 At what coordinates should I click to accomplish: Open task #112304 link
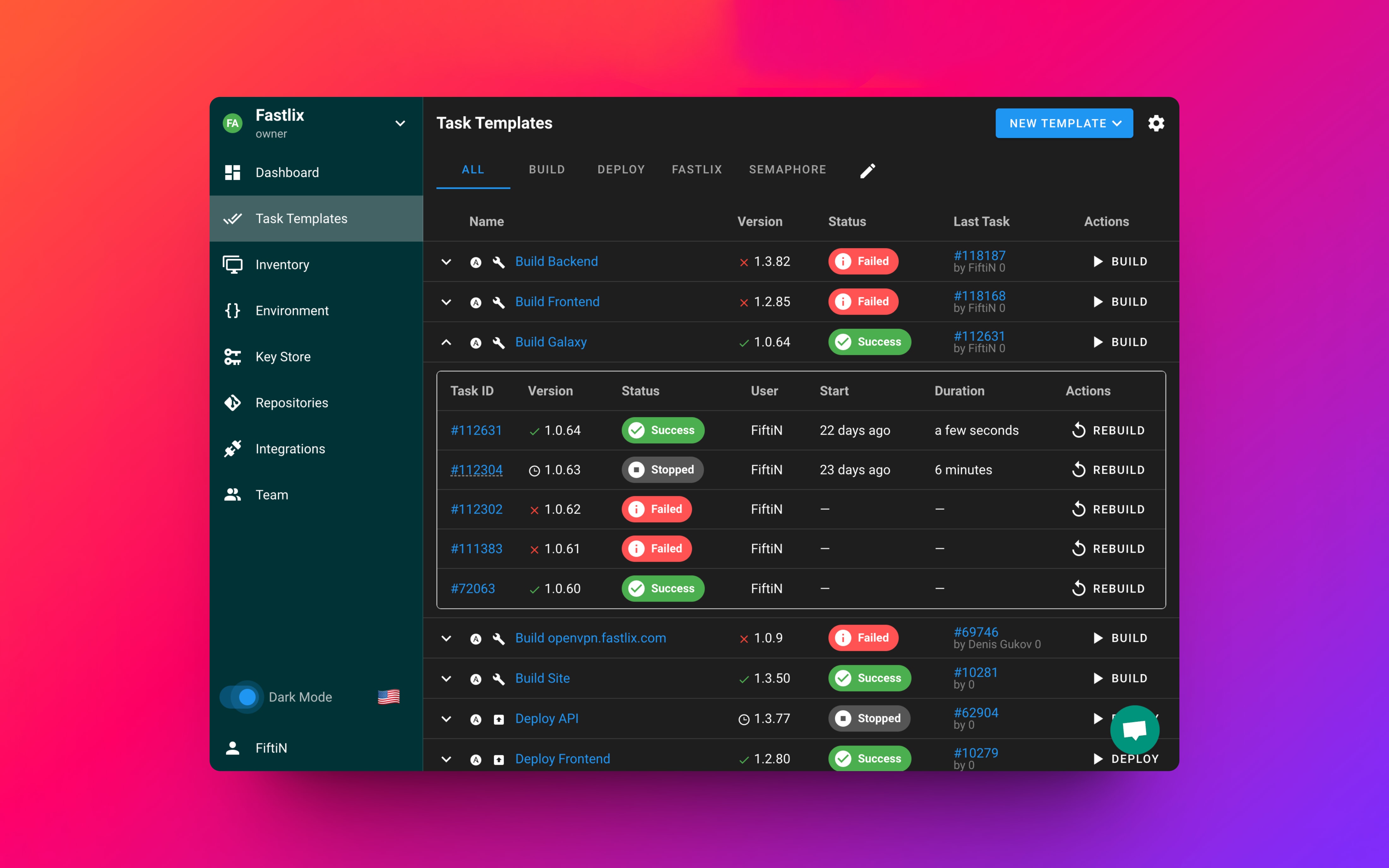pyautogui.click(x=476, y=470)
